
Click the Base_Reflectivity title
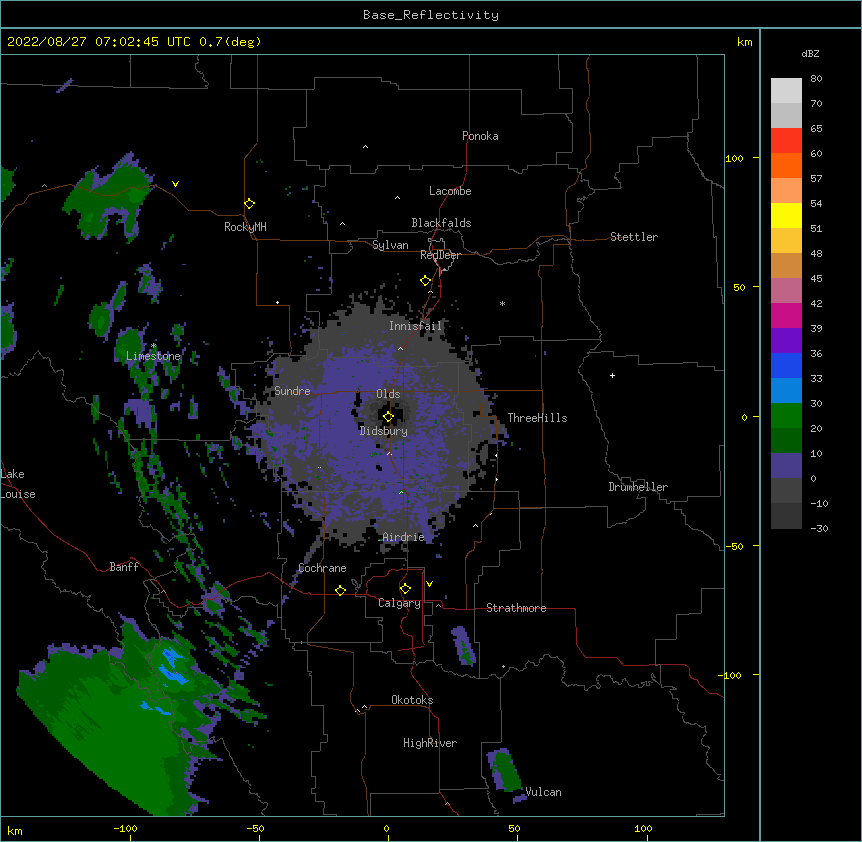pyautogui.click(x=431, y=15)
